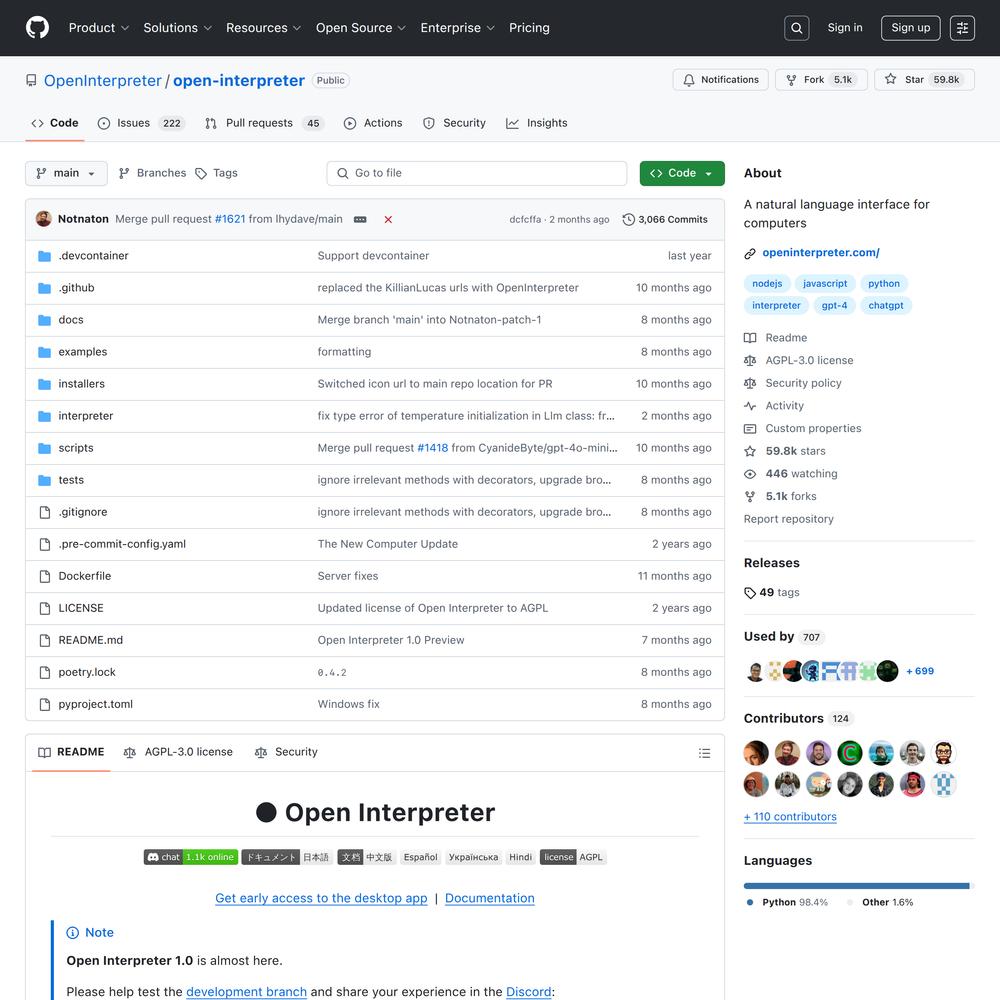
Task: View repository Activity
Action: [x=774, y=406]
